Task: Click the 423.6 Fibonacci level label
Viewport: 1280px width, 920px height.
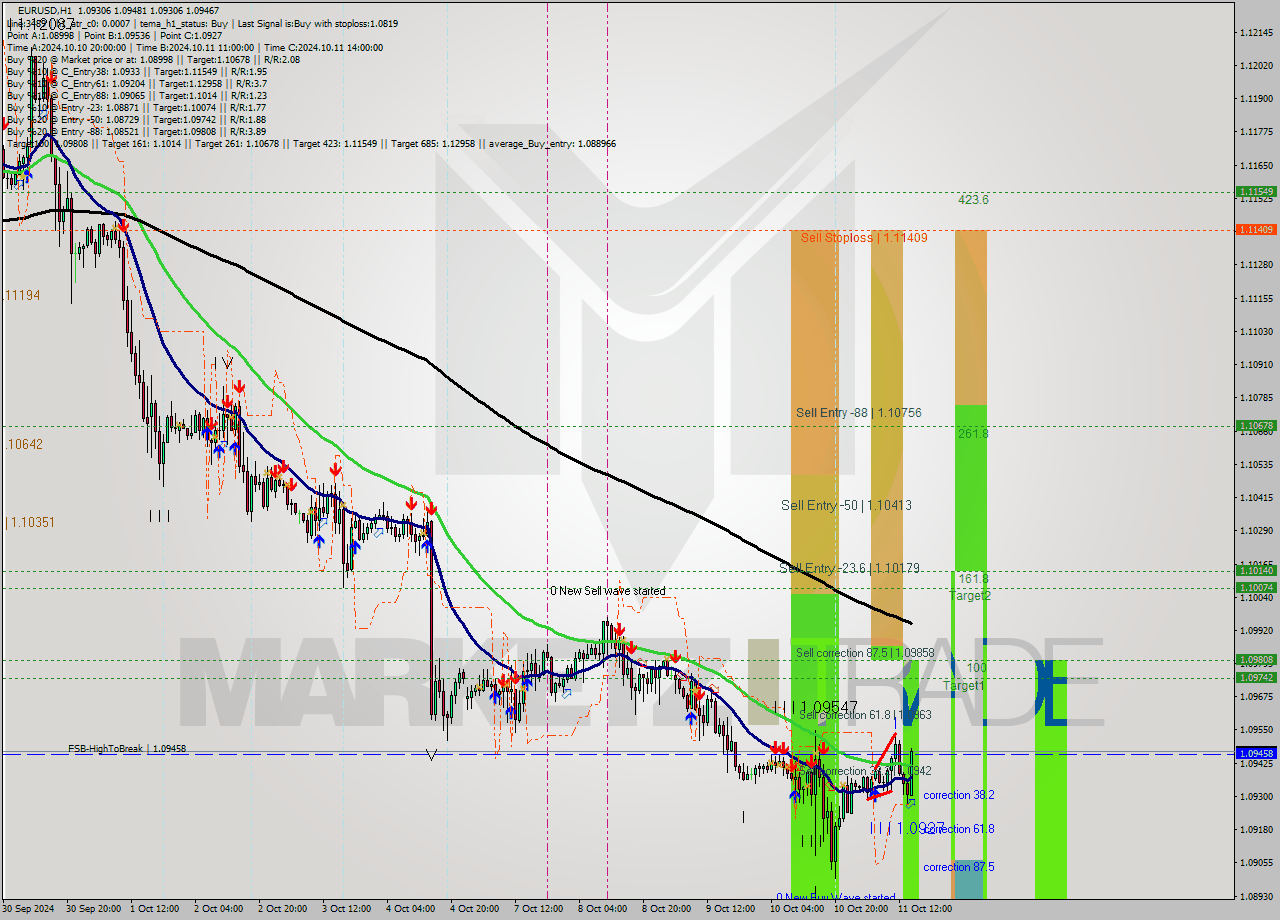Action: [x=973, y=200]
